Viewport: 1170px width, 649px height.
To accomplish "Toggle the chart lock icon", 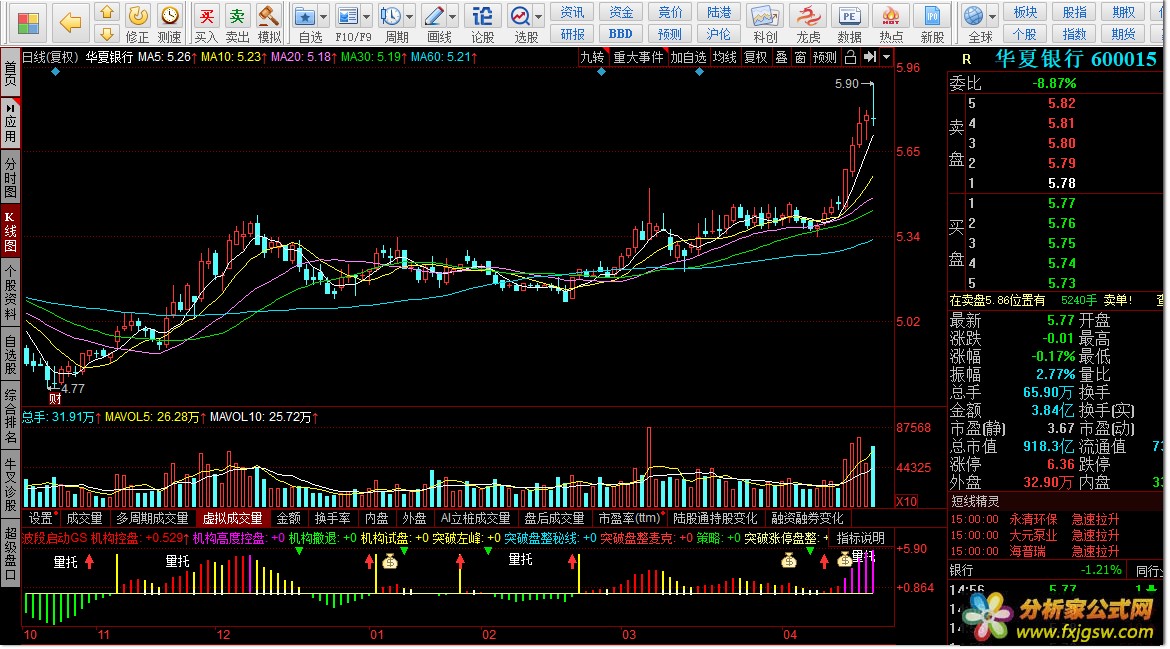I will tap(850, 57).
